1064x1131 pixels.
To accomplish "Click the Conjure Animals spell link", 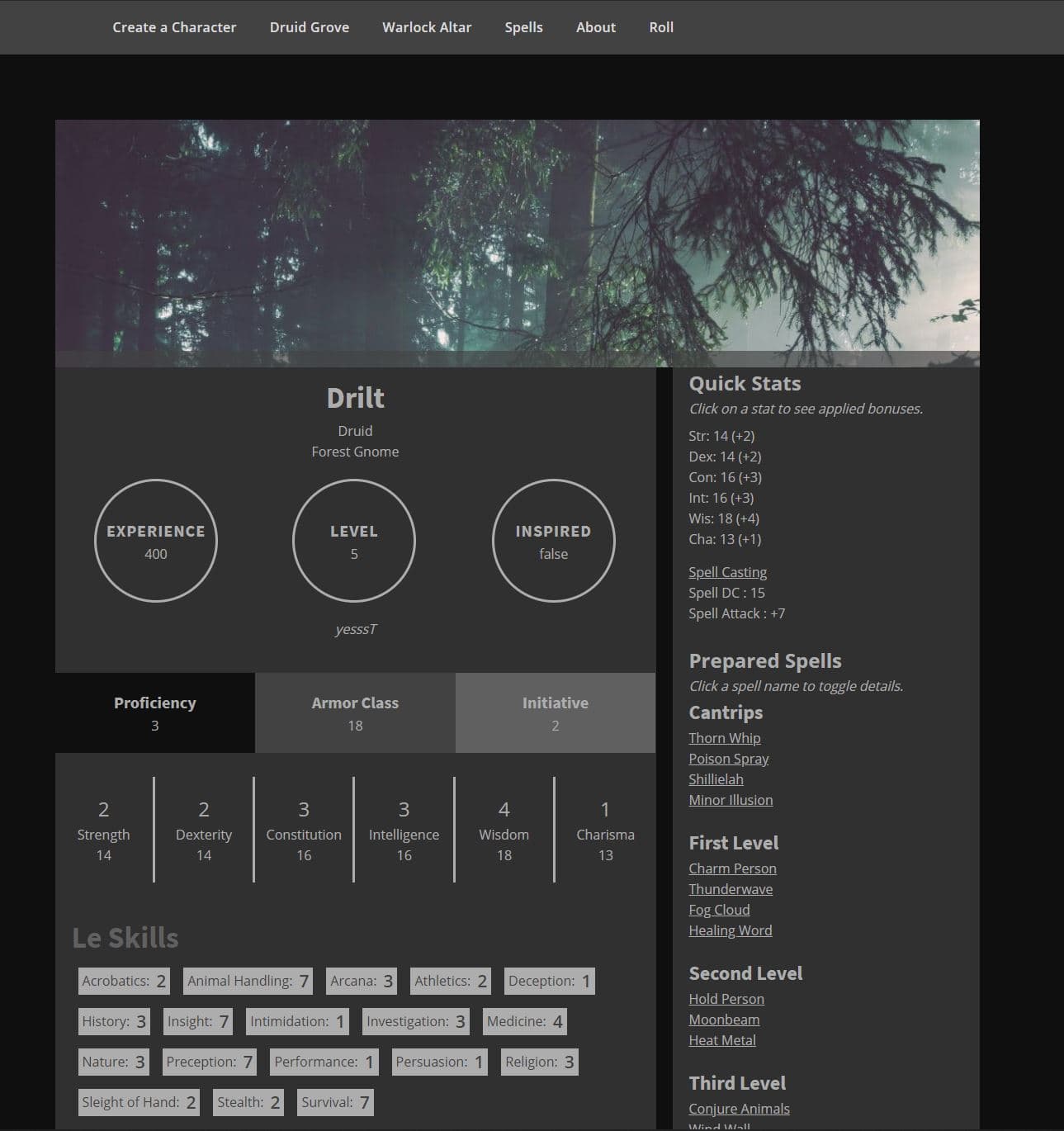I will 739,1108.
